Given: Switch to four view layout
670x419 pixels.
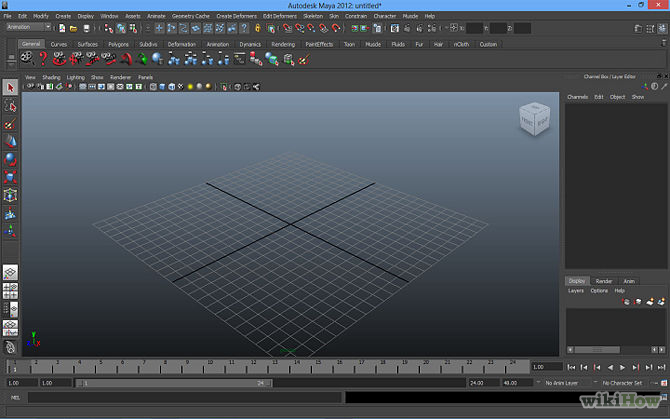Looking at the screenshot, I should coord(10,291).
